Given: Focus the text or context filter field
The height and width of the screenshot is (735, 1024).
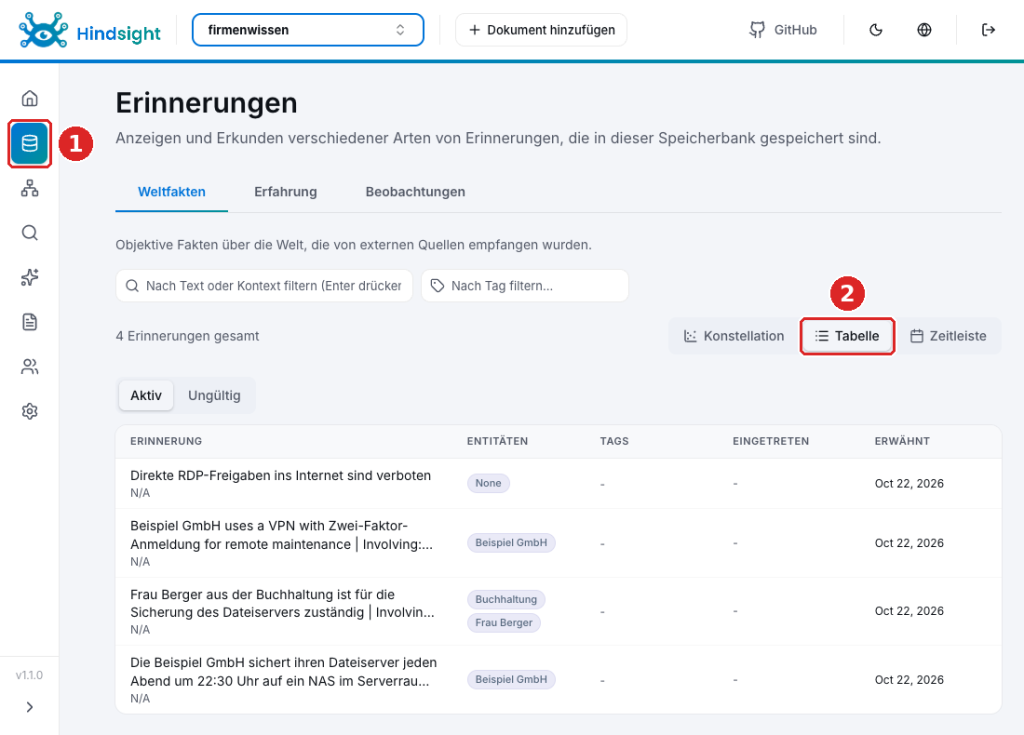Looking at the screenshot, I should tap(264, 286).
